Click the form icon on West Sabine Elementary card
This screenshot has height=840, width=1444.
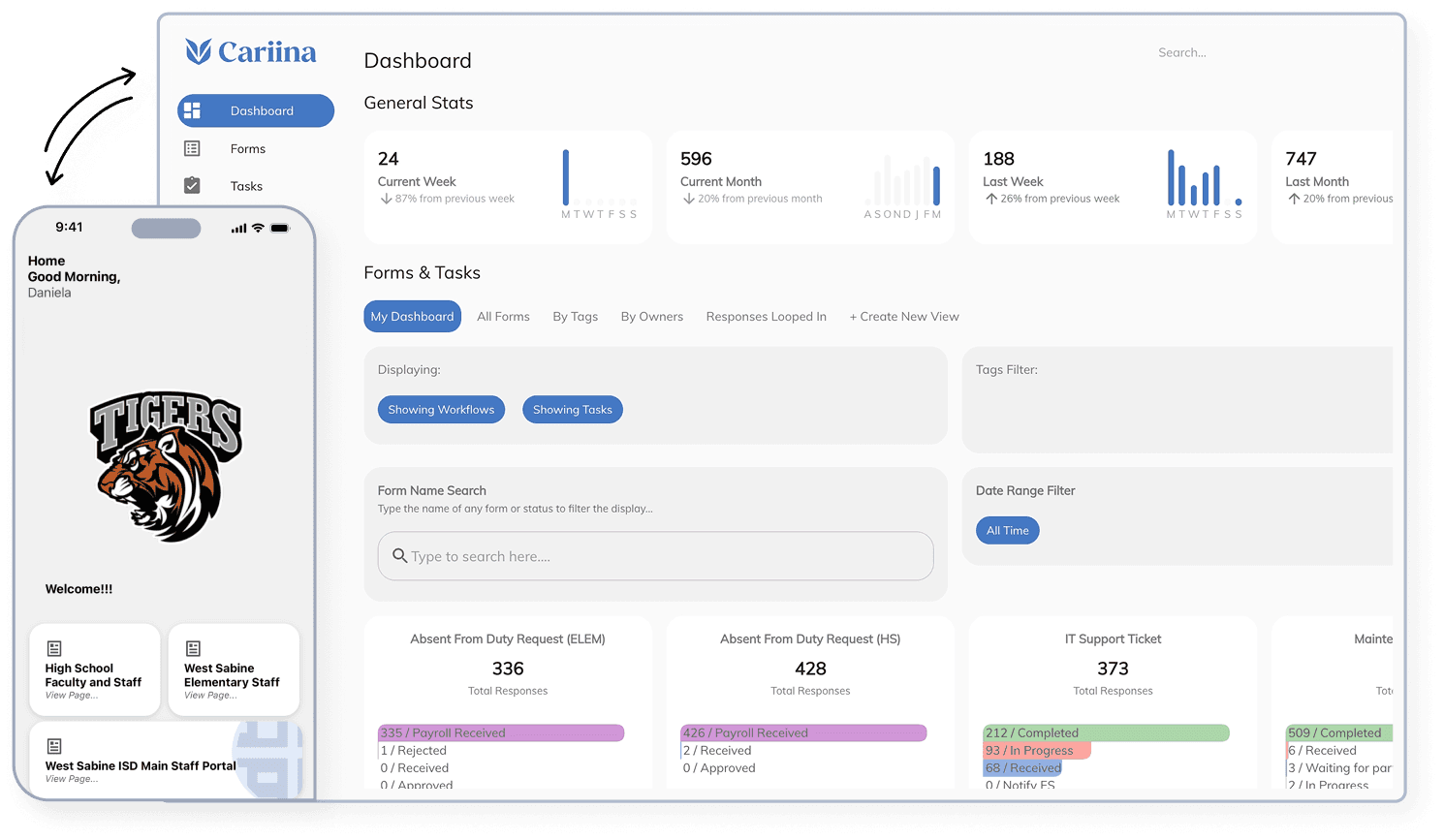click(x=193, y=648)
